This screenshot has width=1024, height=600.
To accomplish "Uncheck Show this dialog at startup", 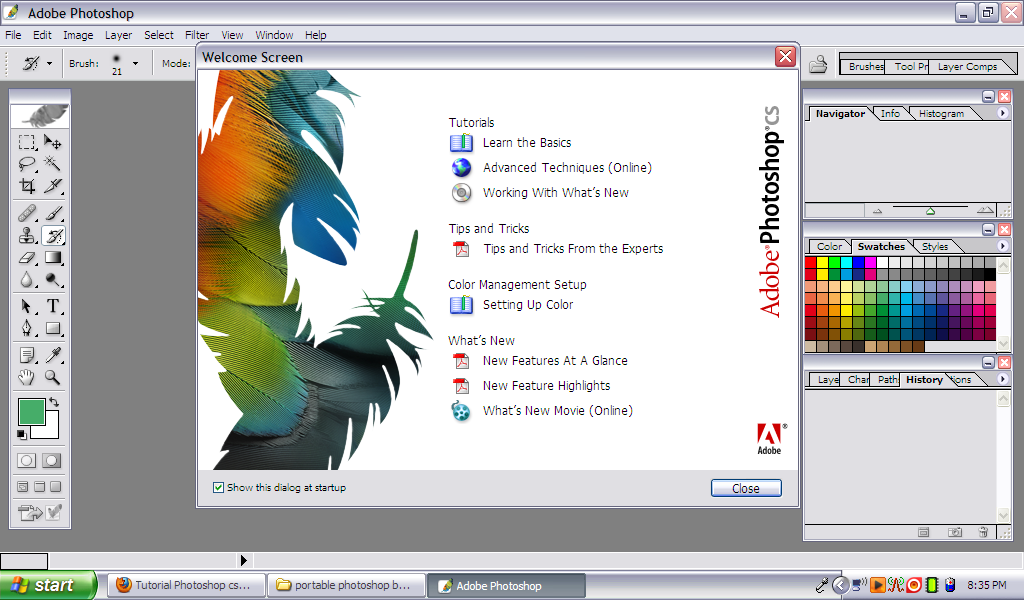I will coord(218,488).
